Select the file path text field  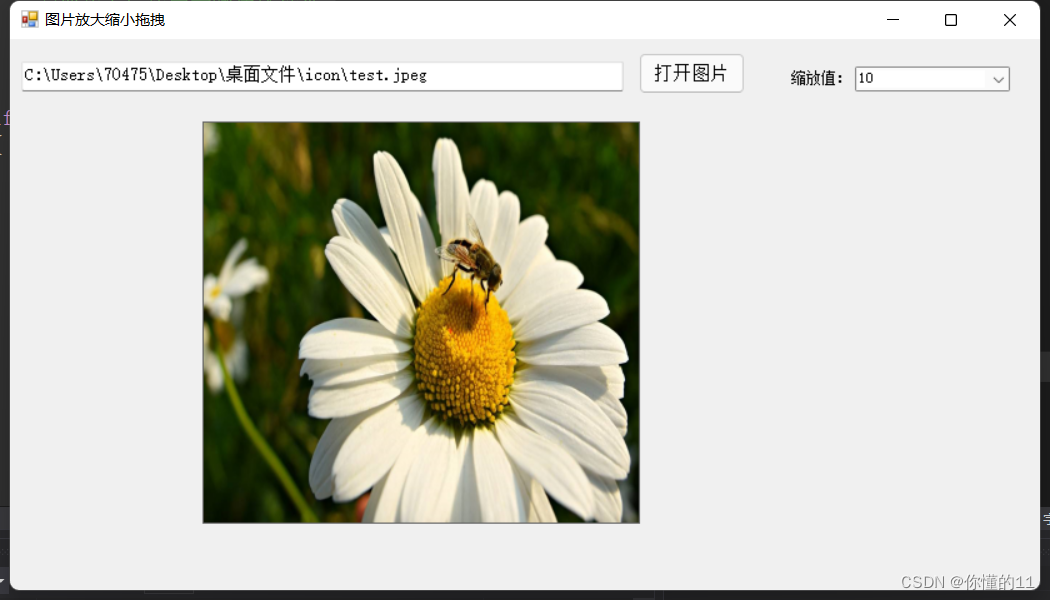320,75
